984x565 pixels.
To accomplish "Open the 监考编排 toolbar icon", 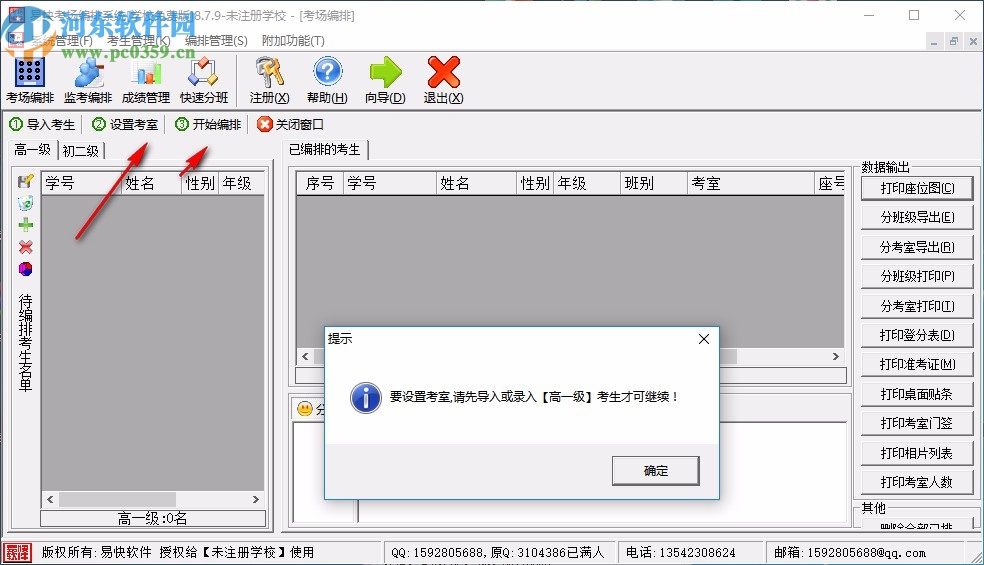I will (88, 80).
